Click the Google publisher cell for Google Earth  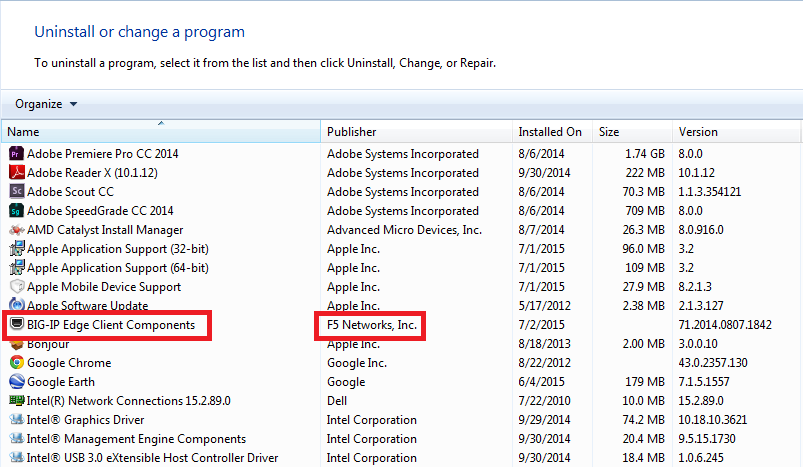346,382
